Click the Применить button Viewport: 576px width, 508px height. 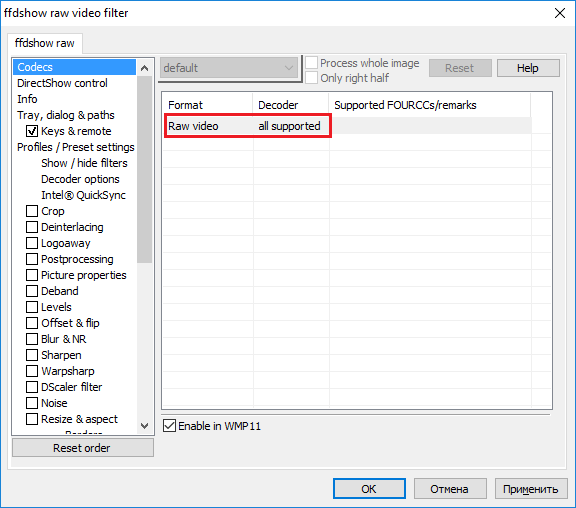(530, 489)
